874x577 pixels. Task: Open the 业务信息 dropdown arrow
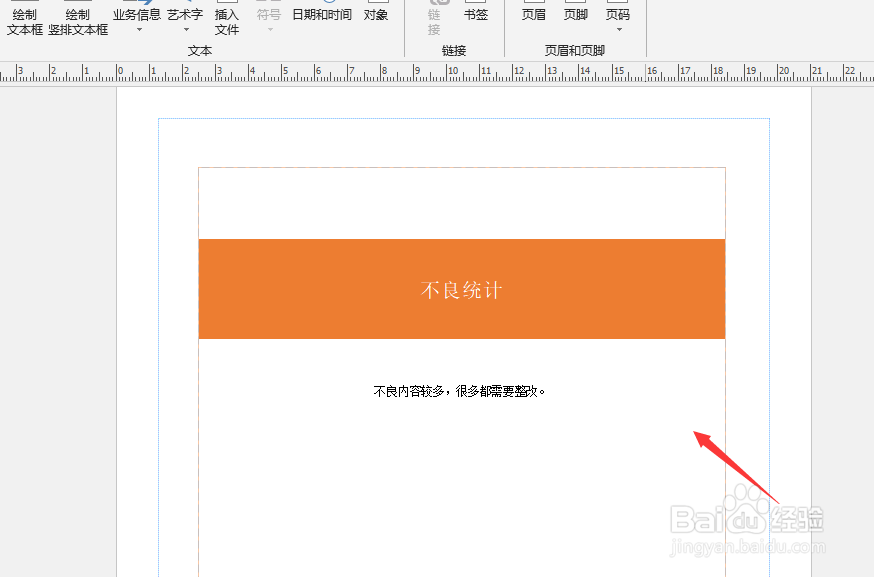tap(140, 28)
